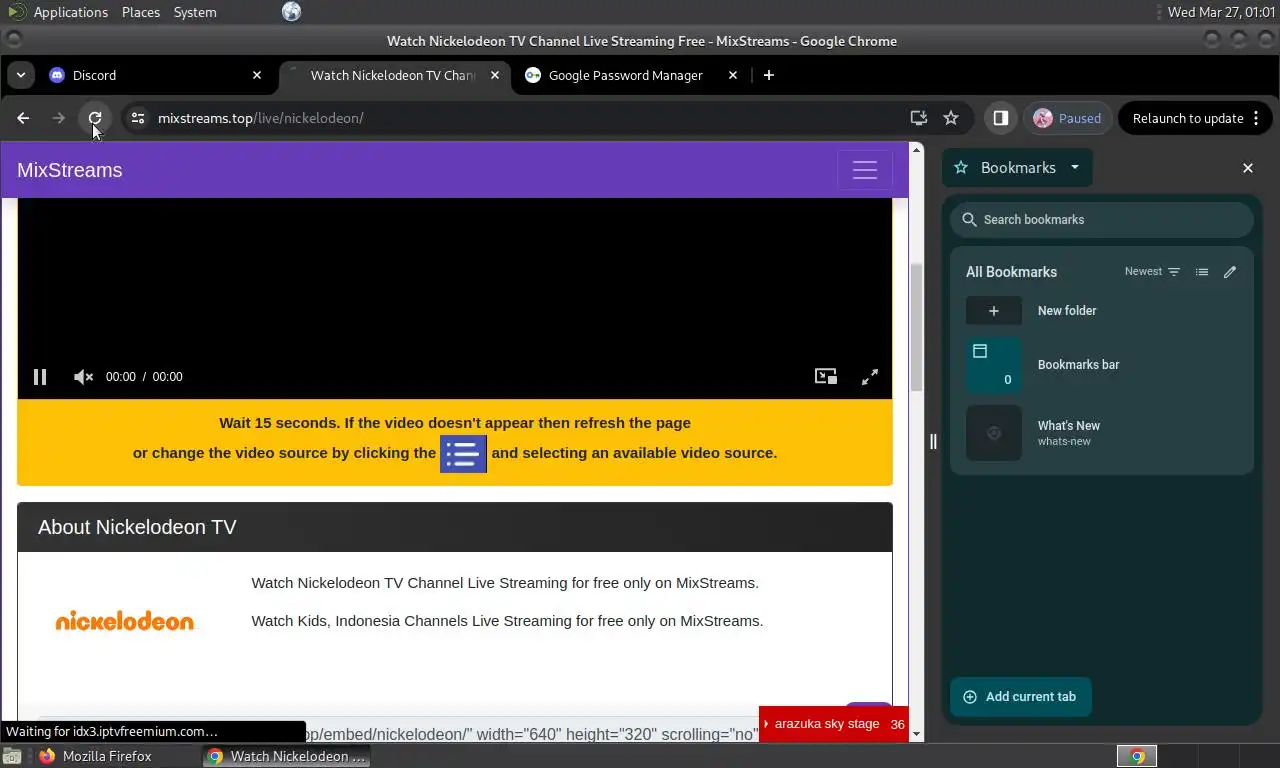Open site information icon in address bar

coord(138,118)
